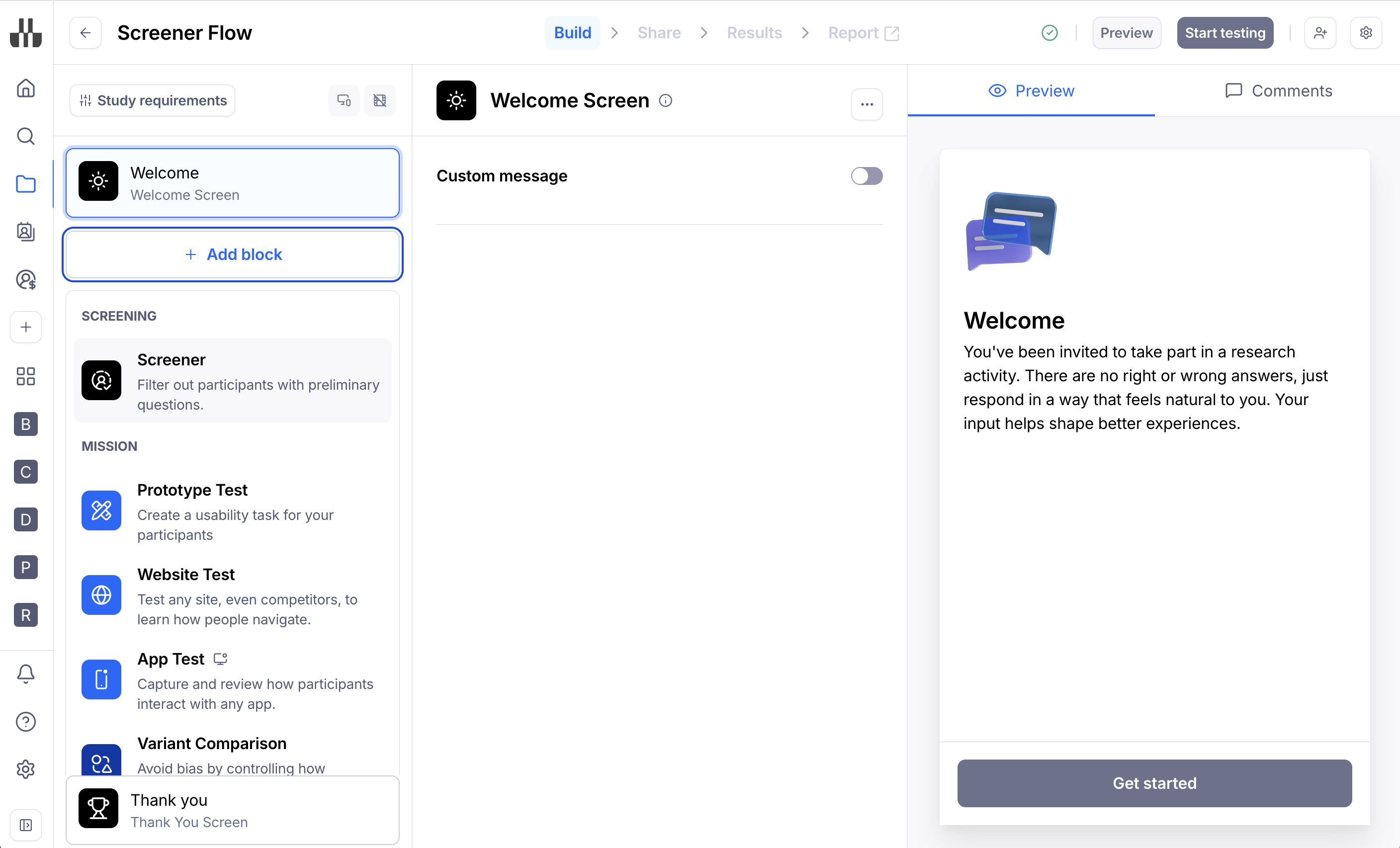1400x848 pixels.
Task: Click the Start testing button
Action: tap(1225, 33)
